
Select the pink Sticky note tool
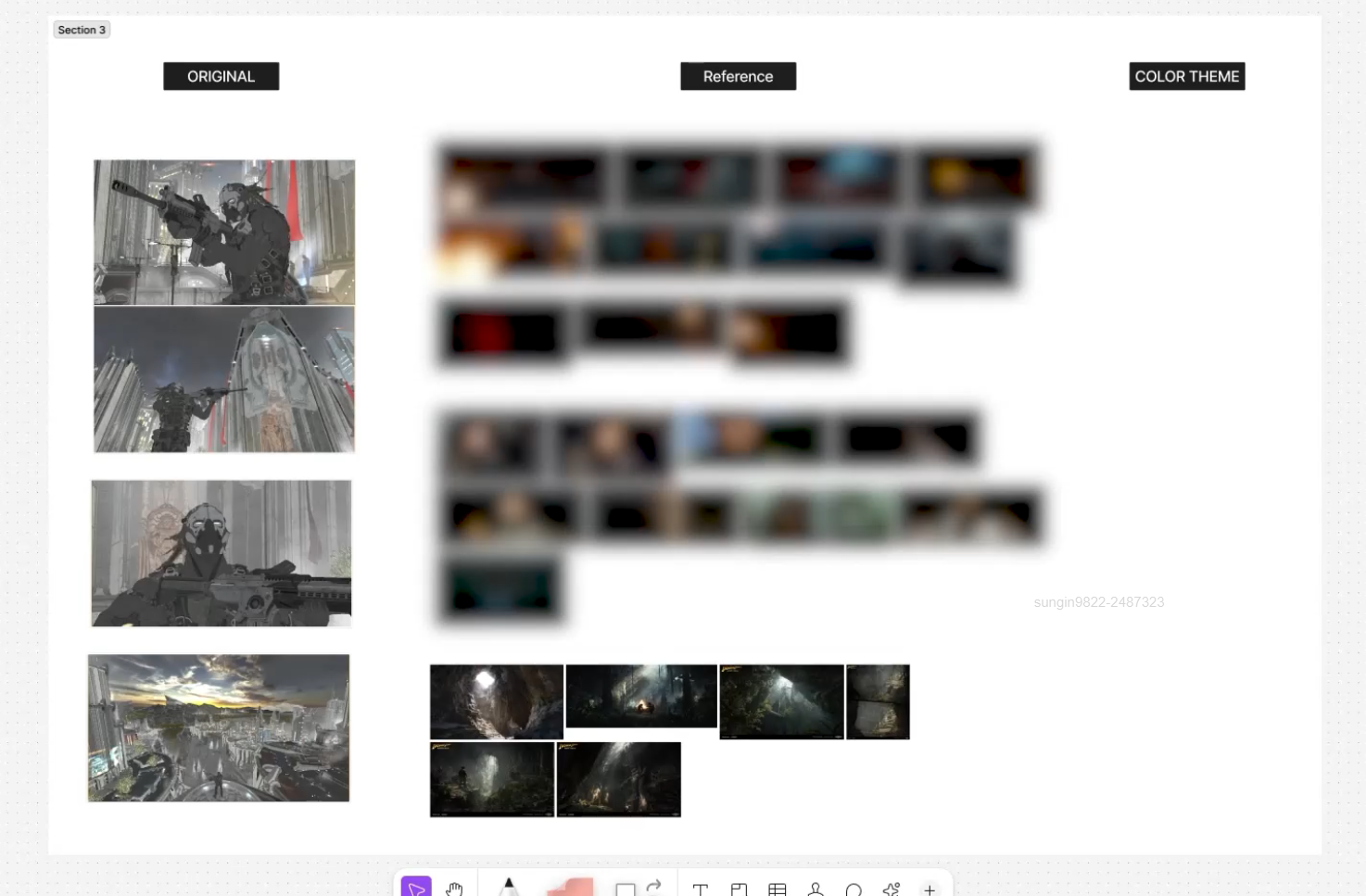(x=570, y=887)
